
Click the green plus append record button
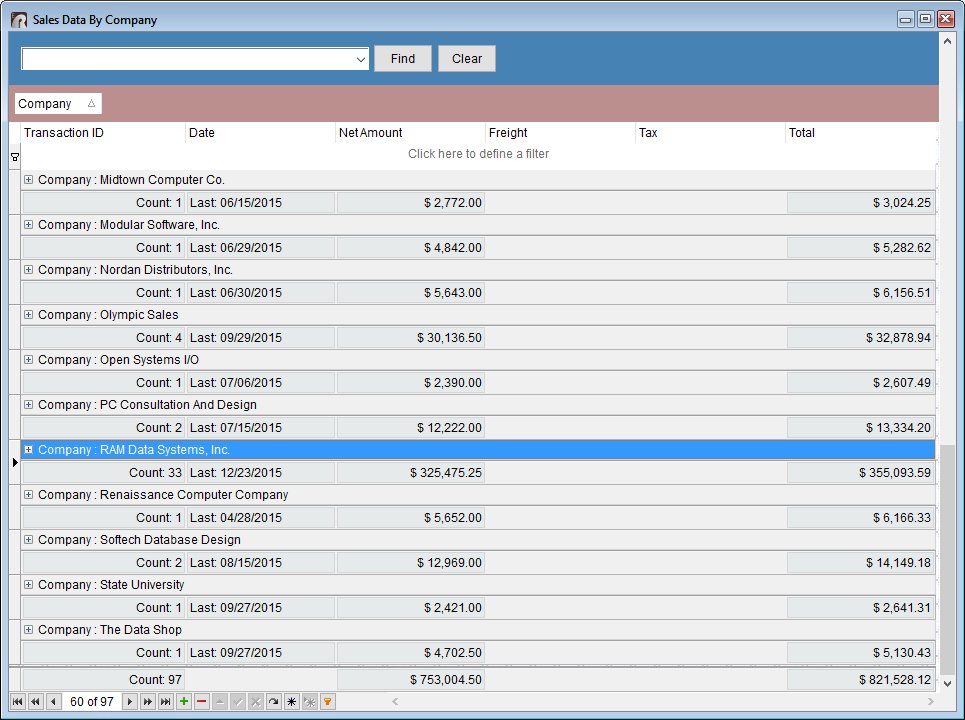coord(184,702)
